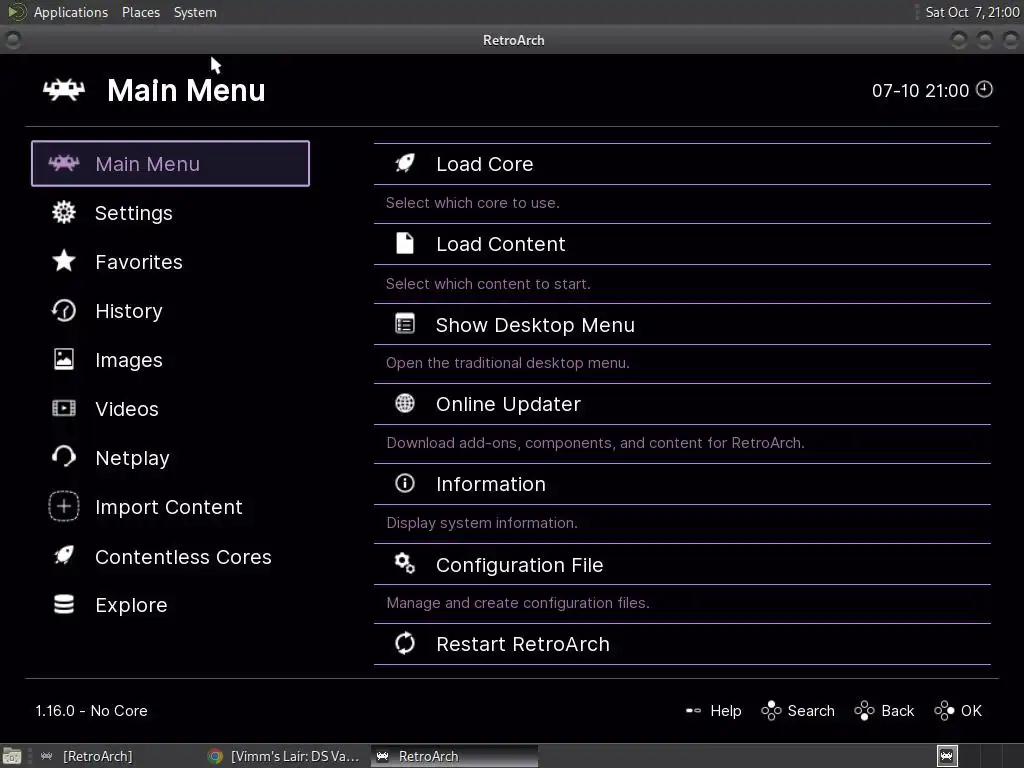Open the Places menu in top panel
The height and width of the screenshot is (768, 1024).
pyautogui.click(x=140, y=12)
